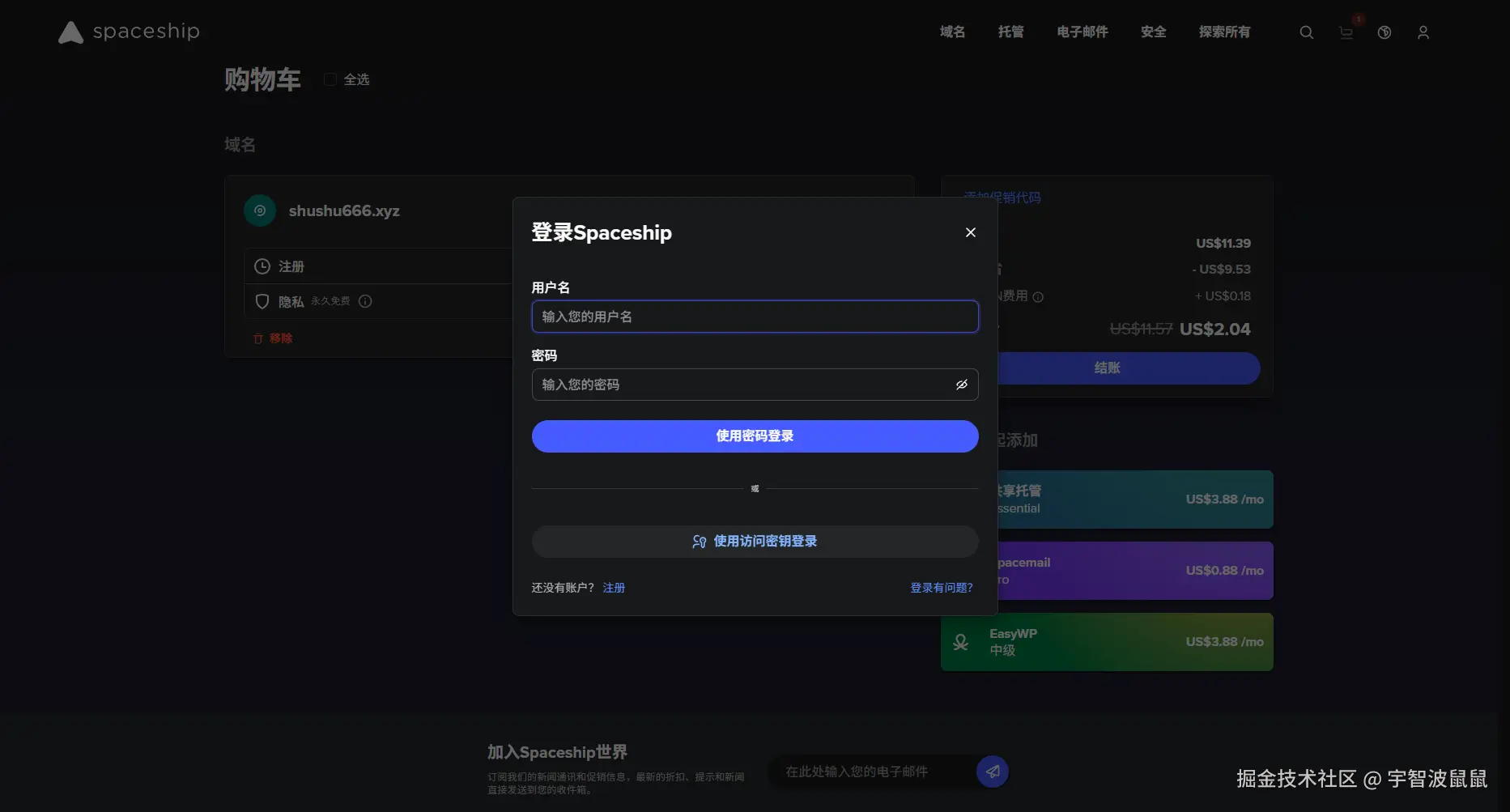The height and width of the screenshot is (812, 1510).
Task: Open the user account icon in the header
Action: click(1423, 32)
